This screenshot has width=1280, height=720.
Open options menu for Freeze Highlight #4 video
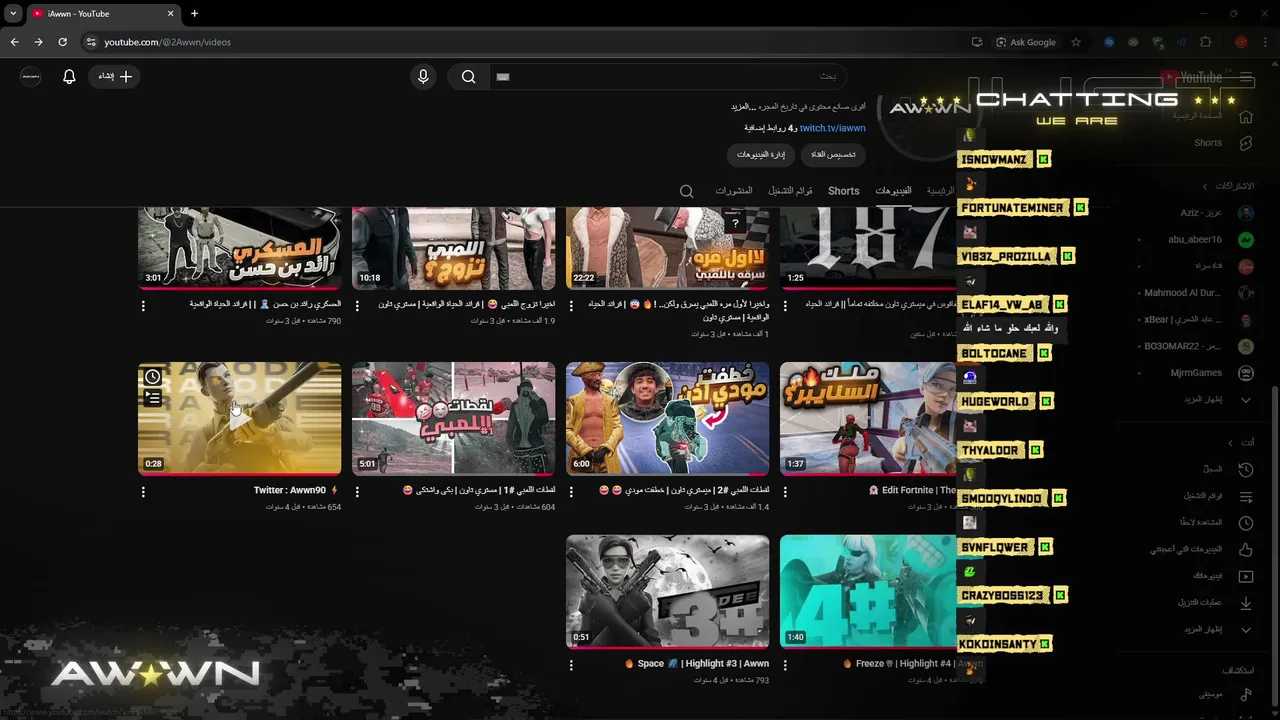[x=785, y=665]
